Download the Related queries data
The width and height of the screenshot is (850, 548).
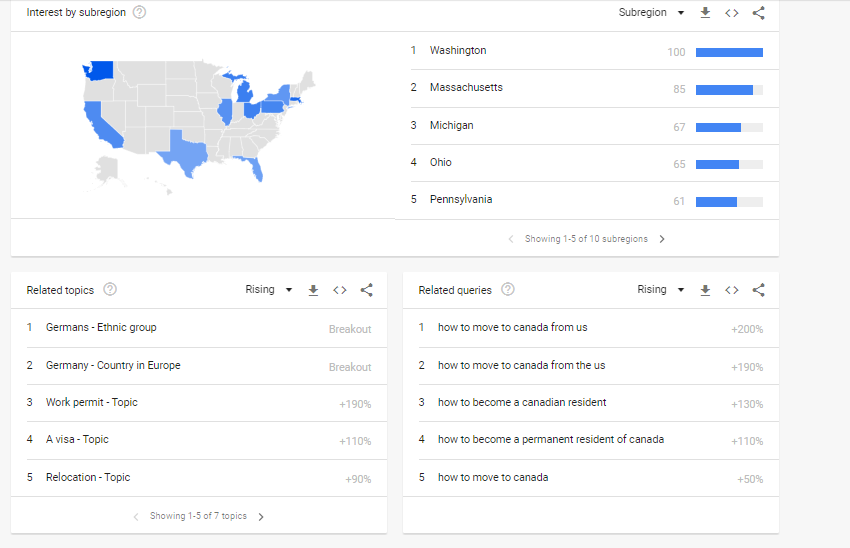705,290
